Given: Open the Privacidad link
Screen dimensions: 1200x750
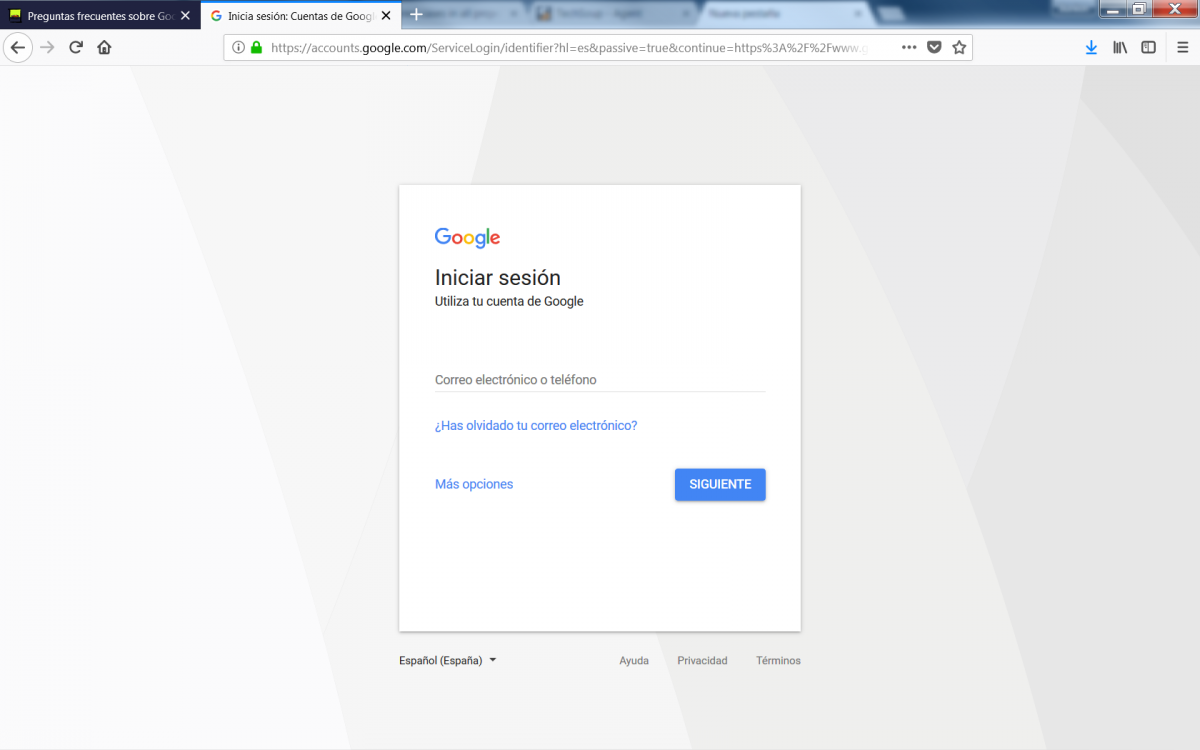Looking at the screenshot, I should [x=702, y=660].
